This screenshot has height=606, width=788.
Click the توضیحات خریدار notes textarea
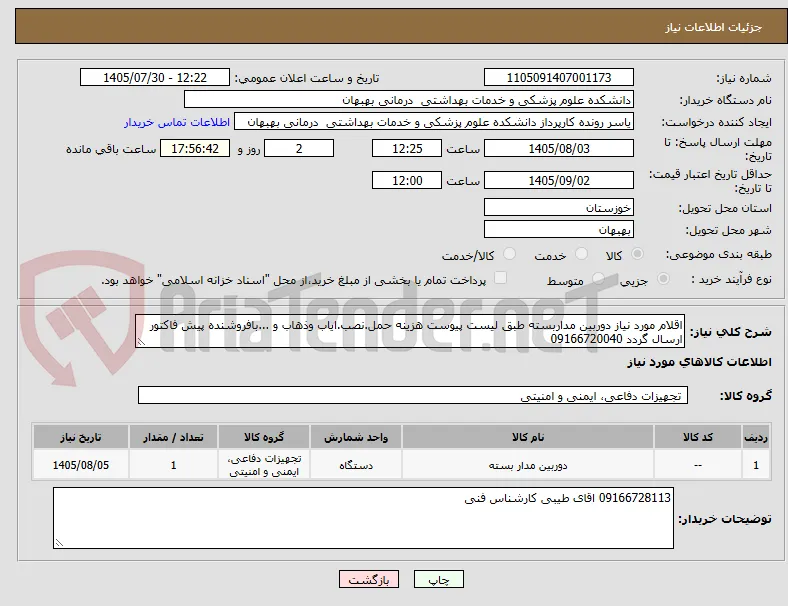click(x=363, y=518)
